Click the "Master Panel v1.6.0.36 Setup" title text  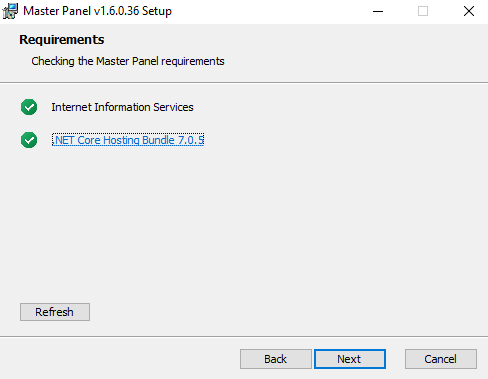tap(97, 11)
